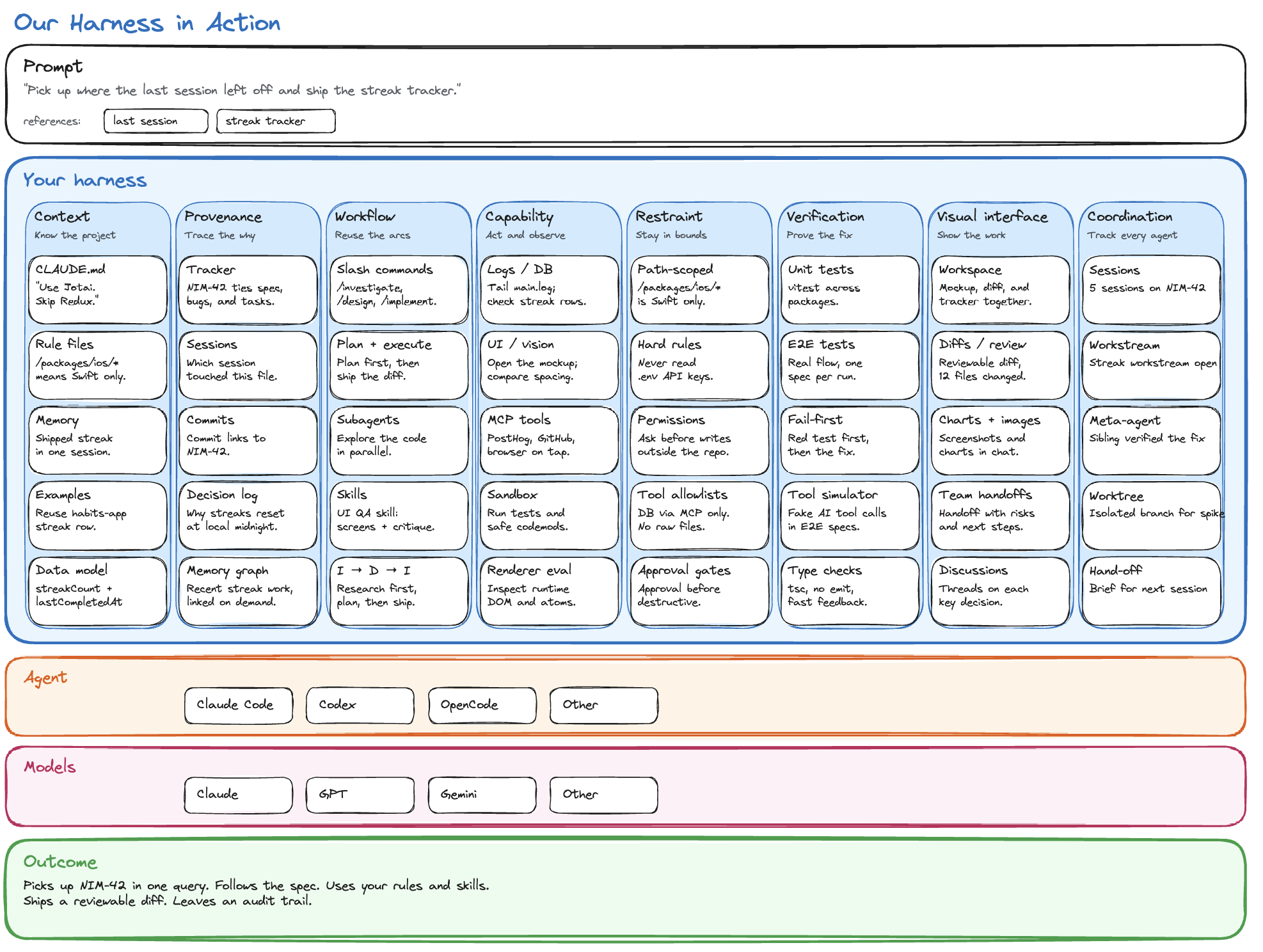Open the Diffs / review card
Screen dimensions: 1263x952
pyautogui.click(x=1001, y=365)
